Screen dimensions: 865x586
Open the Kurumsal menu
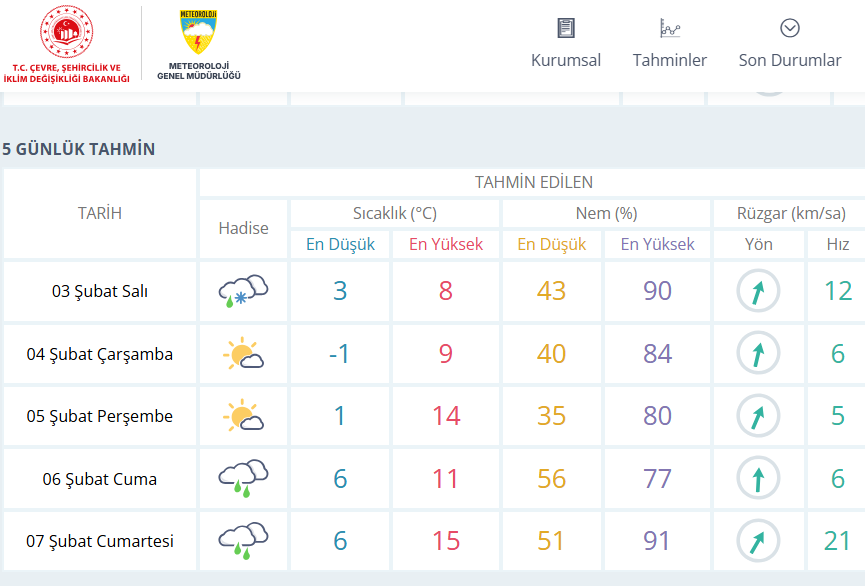[566, 60]
